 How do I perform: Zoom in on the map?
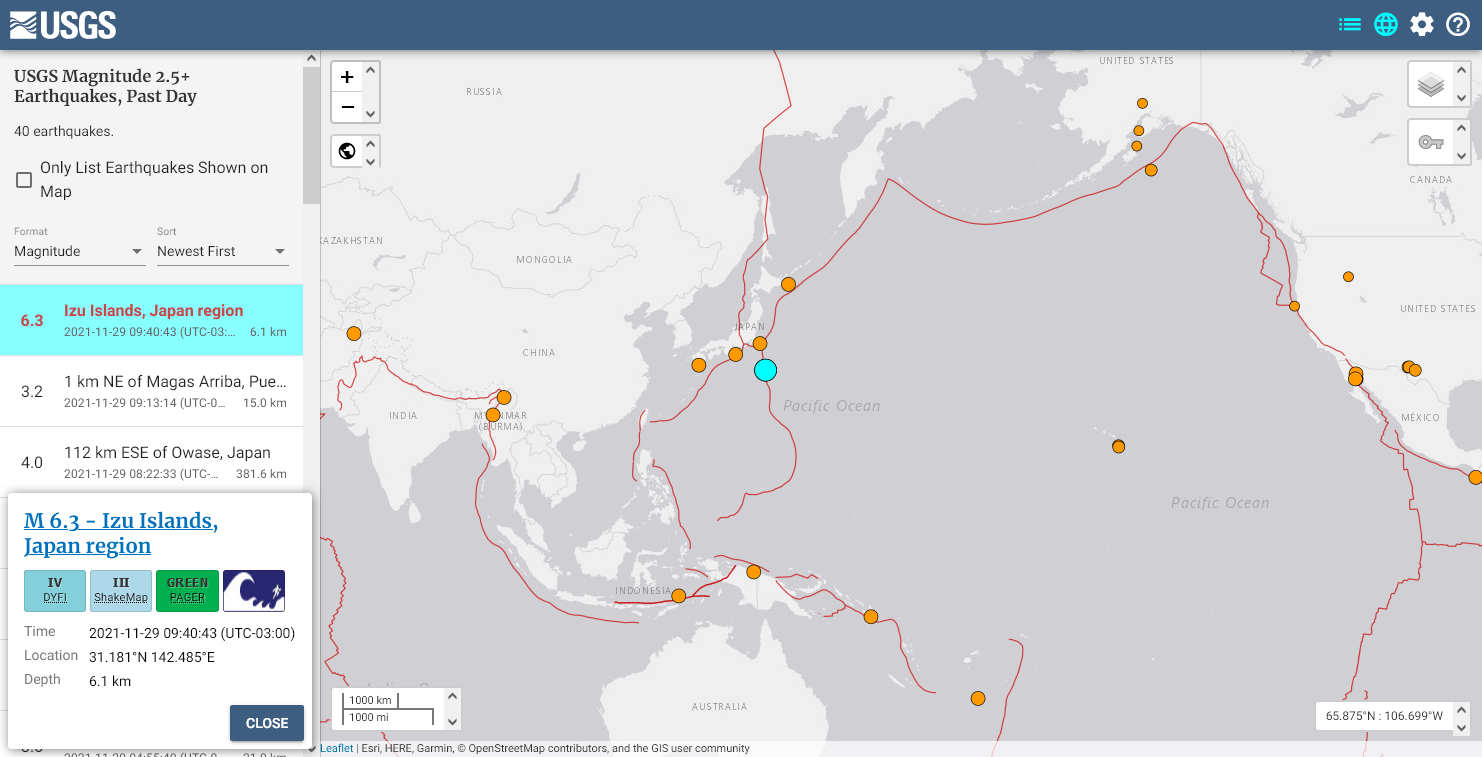(347, 77)
